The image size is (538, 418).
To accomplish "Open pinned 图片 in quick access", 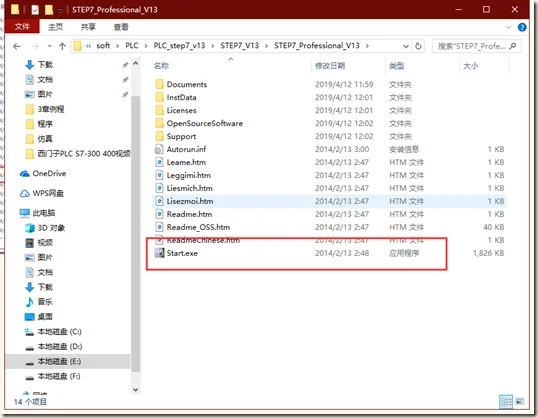I will (45, 94).
